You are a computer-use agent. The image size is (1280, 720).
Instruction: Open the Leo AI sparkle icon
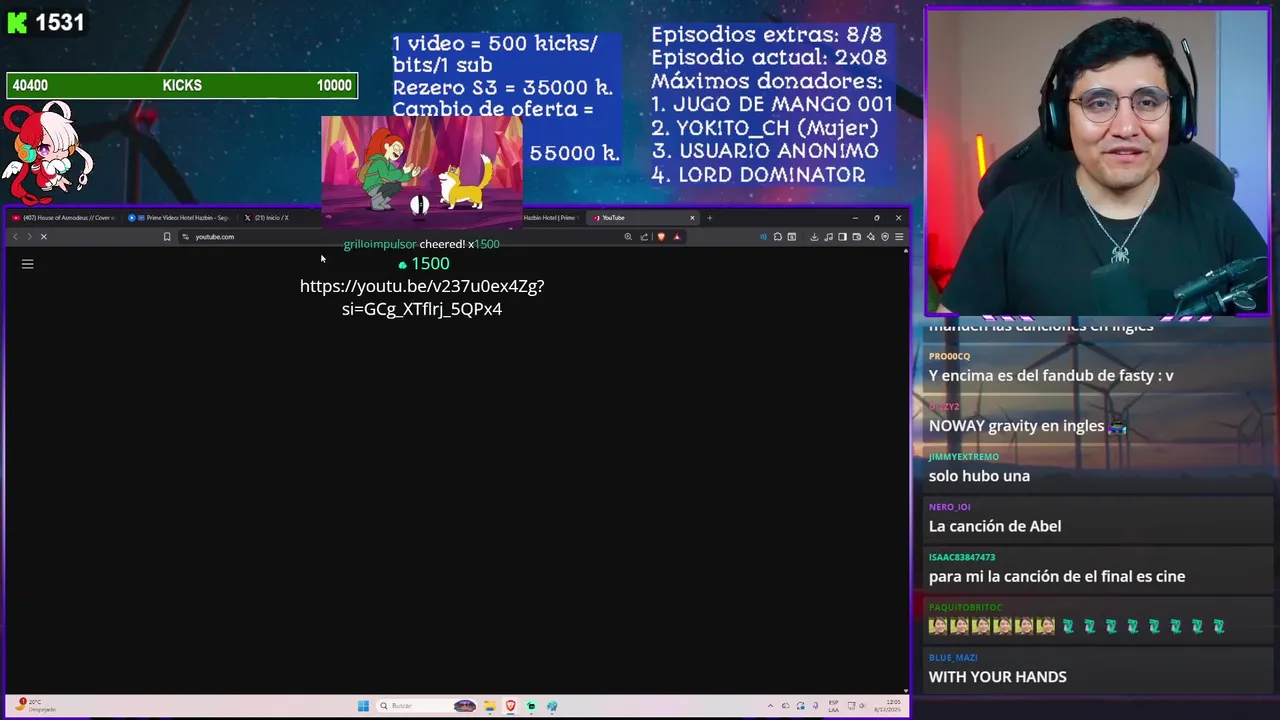click(x=870, y=237)
